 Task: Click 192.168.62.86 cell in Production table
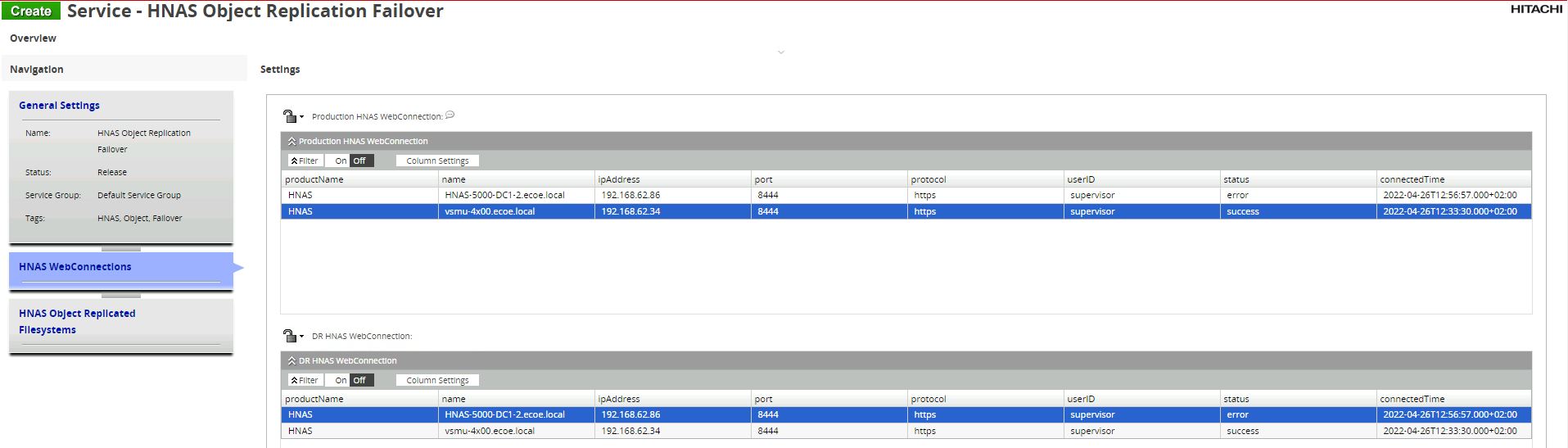(672, 195)
